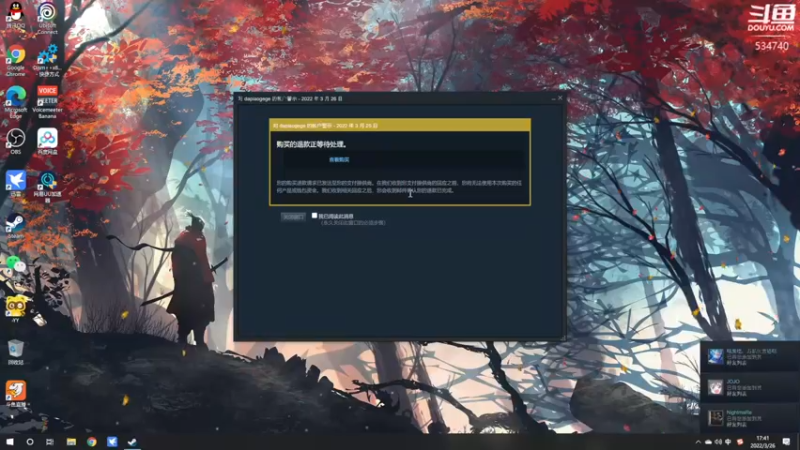Click the close window button beside the checkbox
Image resolution: width=800 pixels, height=450 pixels.
293,217
